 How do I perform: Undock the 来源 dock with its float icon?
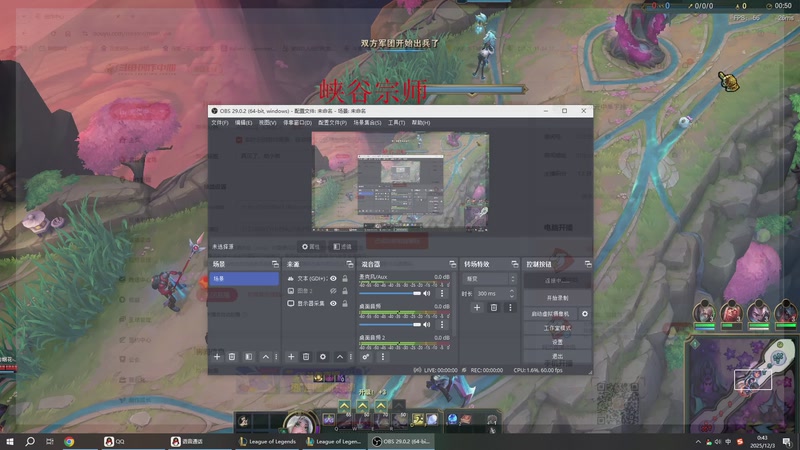pos(349,264)
